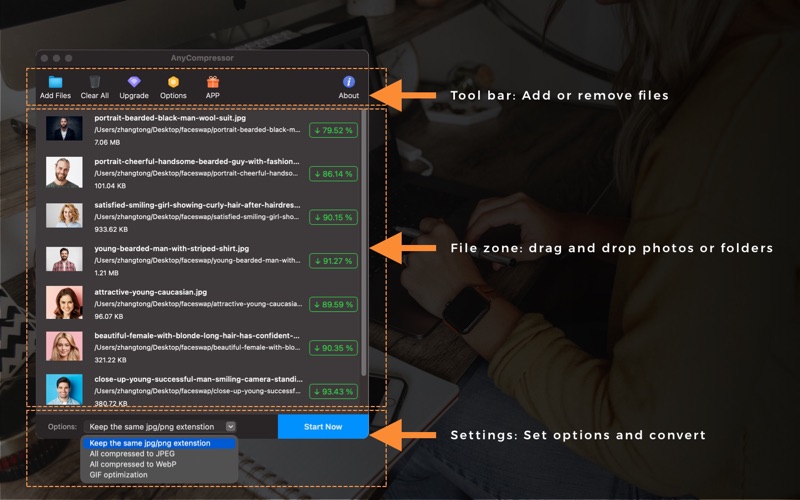This screenshot has height=500, width=800.
Task: Click thumbnail of young-bearded-man-with-striped-shirt.jpg
Action: click(64, 259)
